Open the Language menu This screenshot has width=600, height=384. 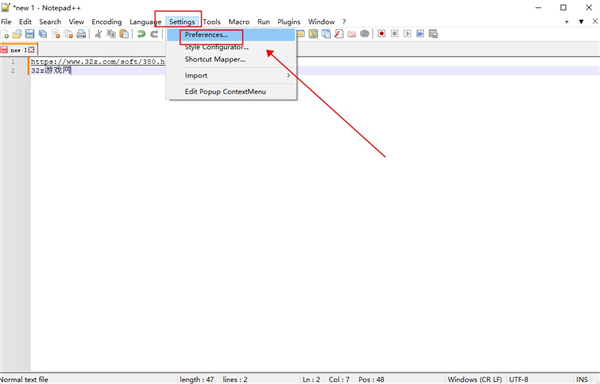tap(145, 22)
